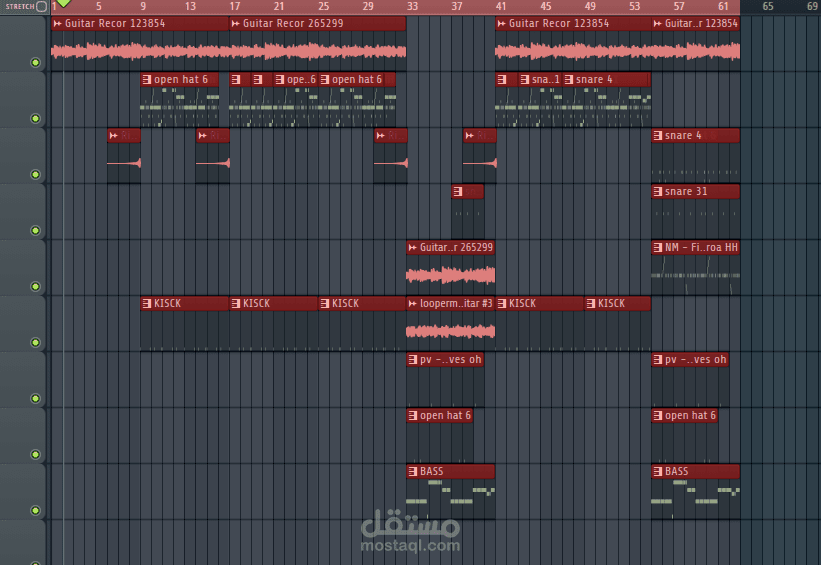Screen dimensions: 821x565
Task: Jump to bar 5 on the timeline ruler
Action: (98, 7)
